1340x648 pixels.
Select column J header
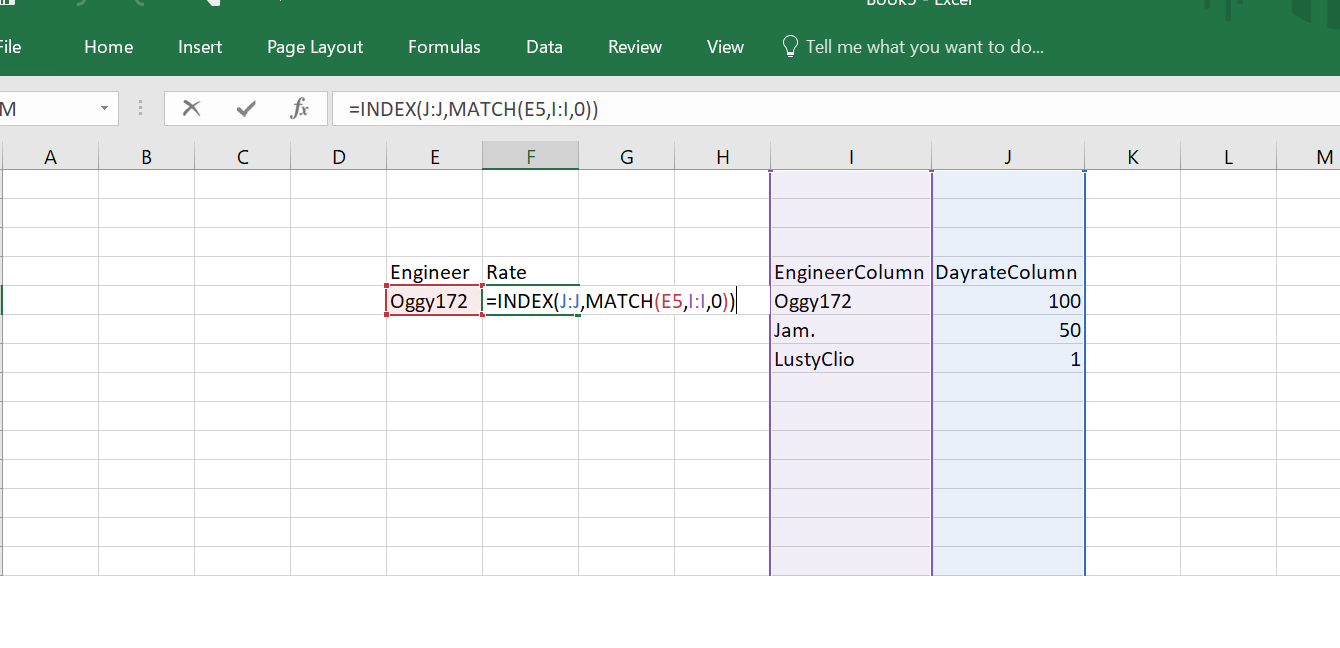(x=1008, y=156)
